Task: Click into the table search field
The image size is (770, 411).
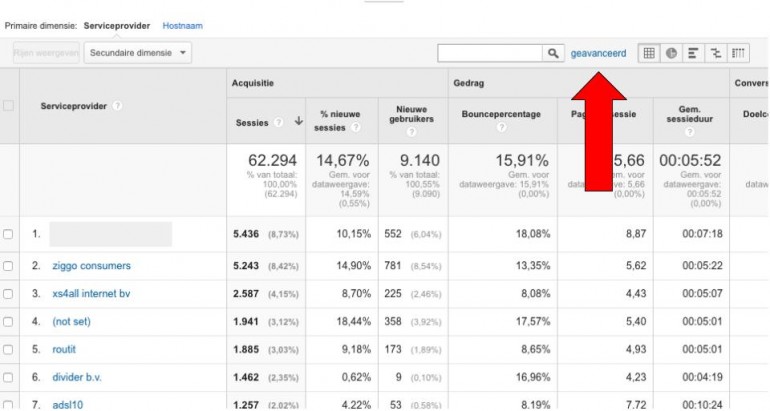Action: (490, 53)
